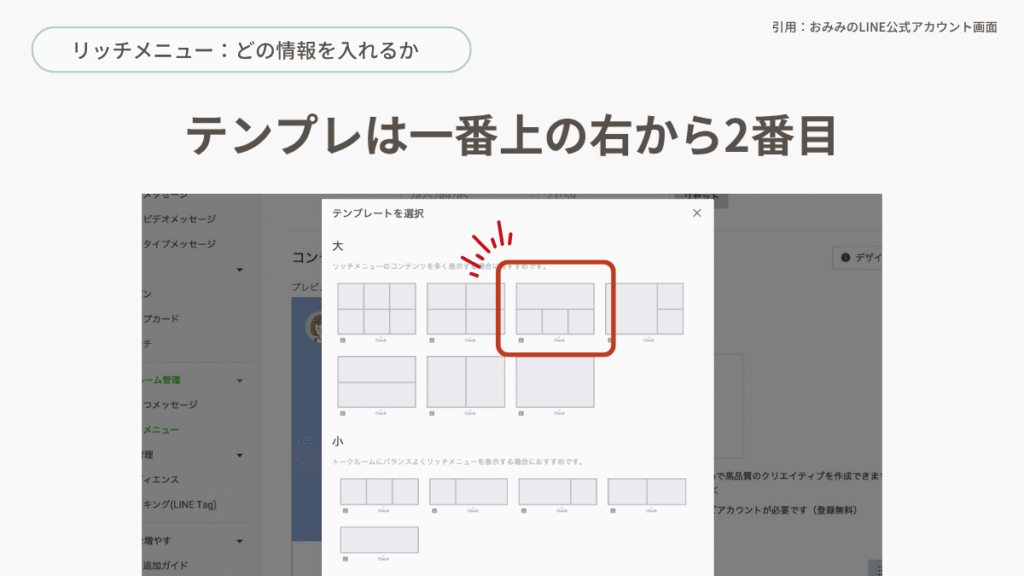Select small template with narrow left panel
The width and height of the screenshot is (1024, 576).
468,491
